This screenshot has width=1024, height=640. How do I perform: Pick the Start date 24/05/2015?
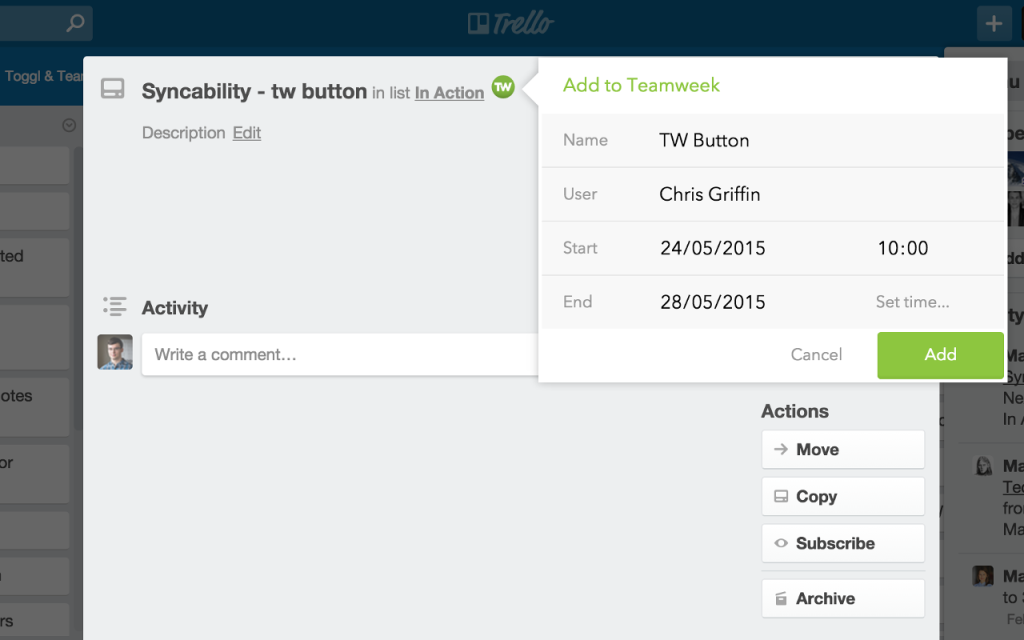coord(713,249)
